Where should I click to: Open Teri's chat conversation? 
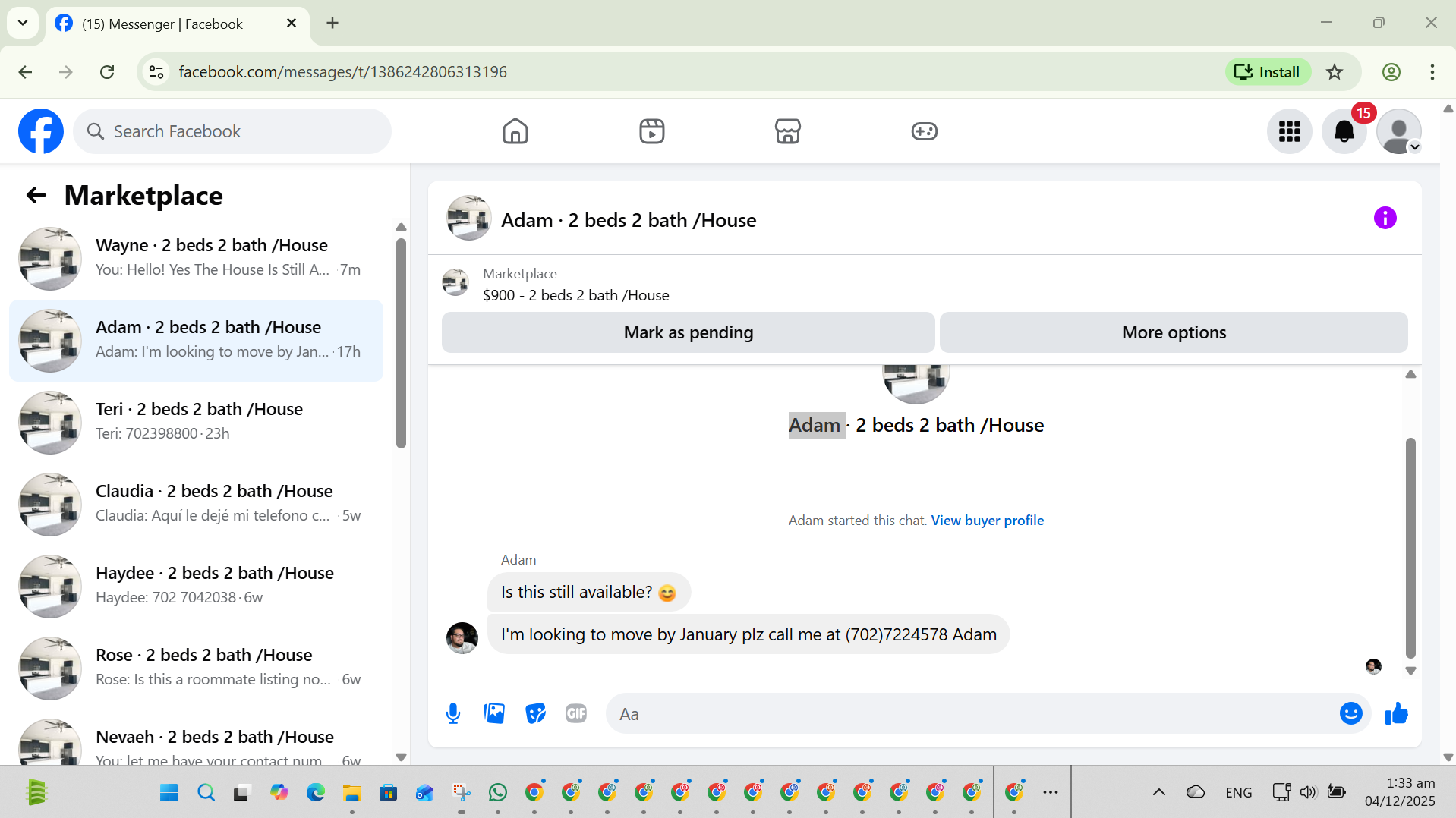click(x=196, y=422)
